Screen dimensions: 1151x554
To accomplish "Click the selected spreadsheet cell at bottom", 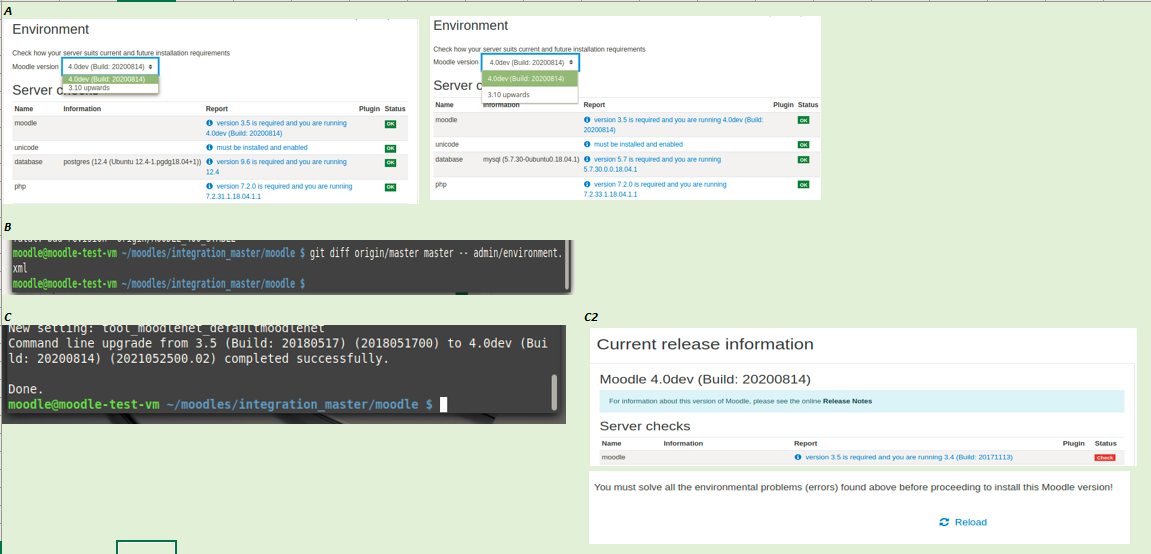I will (146, 547).
